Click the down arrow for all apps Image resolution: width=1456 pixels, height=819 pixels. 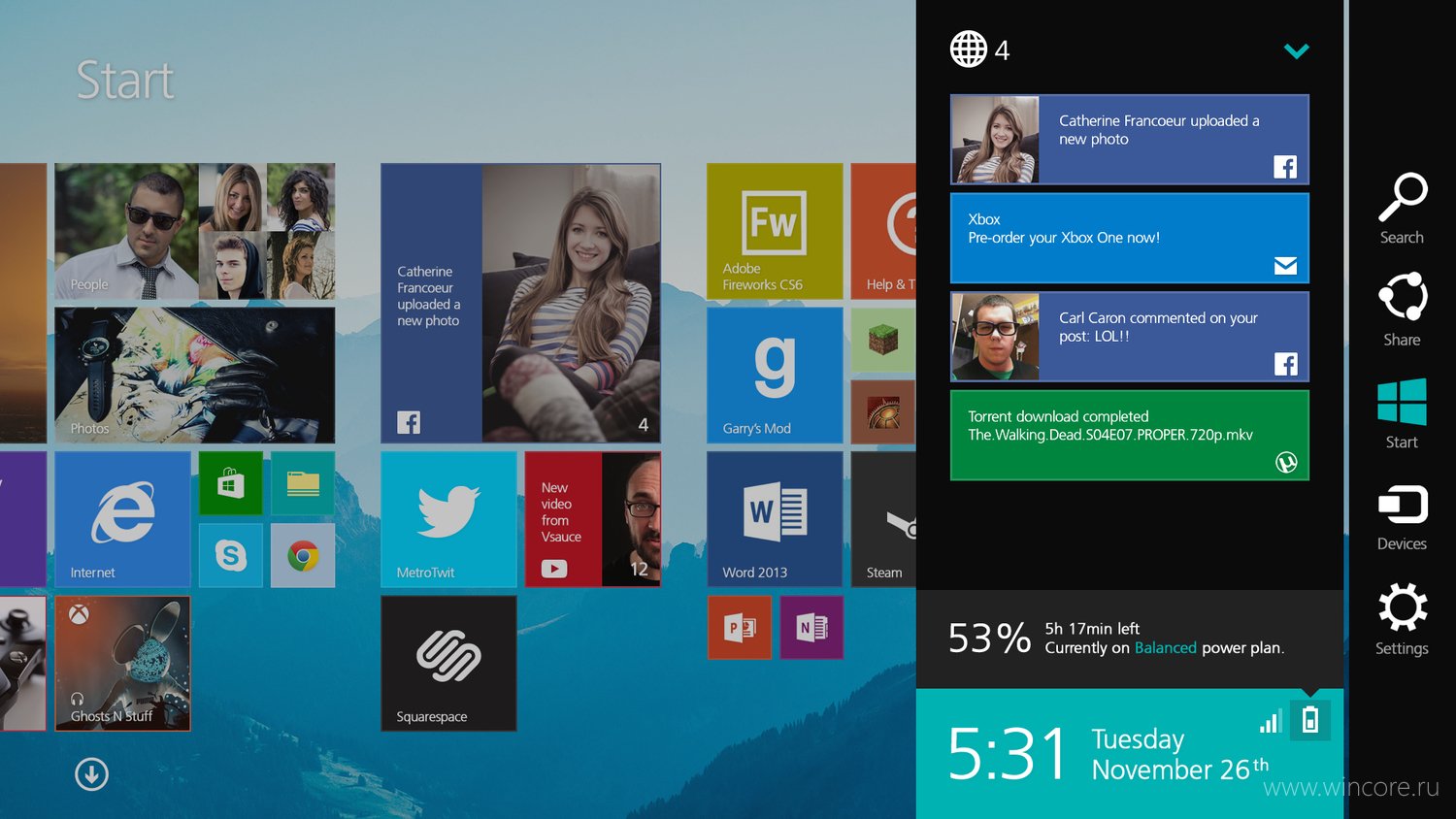tap(91, 774)
